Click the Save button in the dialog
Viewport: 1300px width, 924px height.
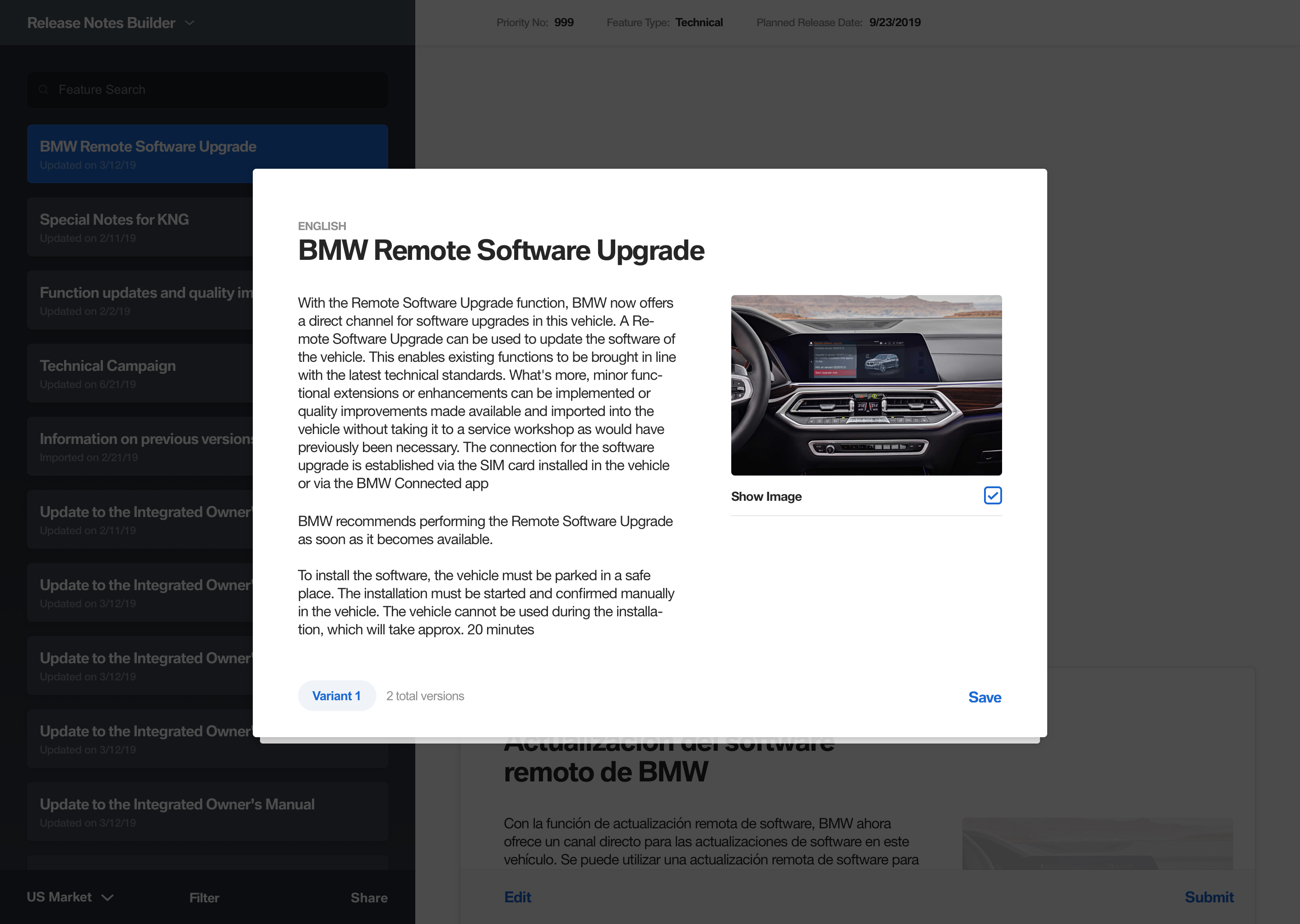click(x=984, y=697)
